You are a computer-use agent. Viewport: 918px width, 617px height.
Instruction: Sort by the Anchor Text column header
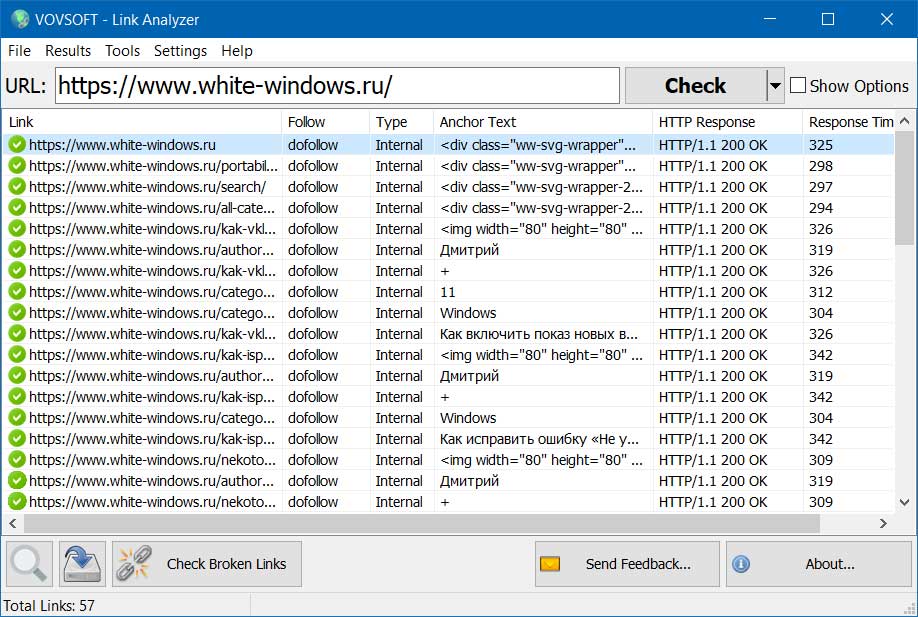point(543,122)
